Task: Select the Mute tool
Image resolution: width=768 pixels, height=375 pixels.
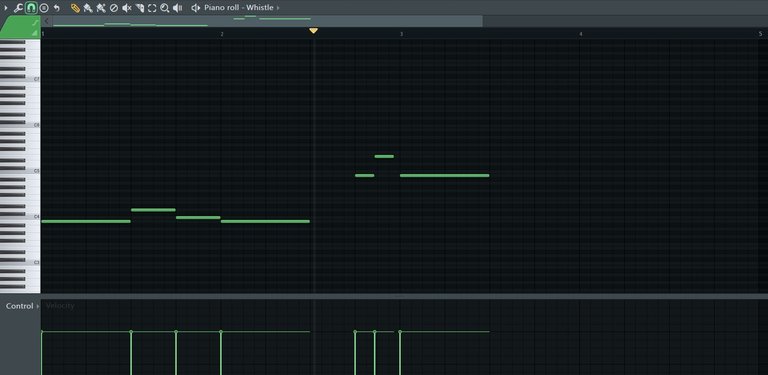Action: tap(126, 8)
